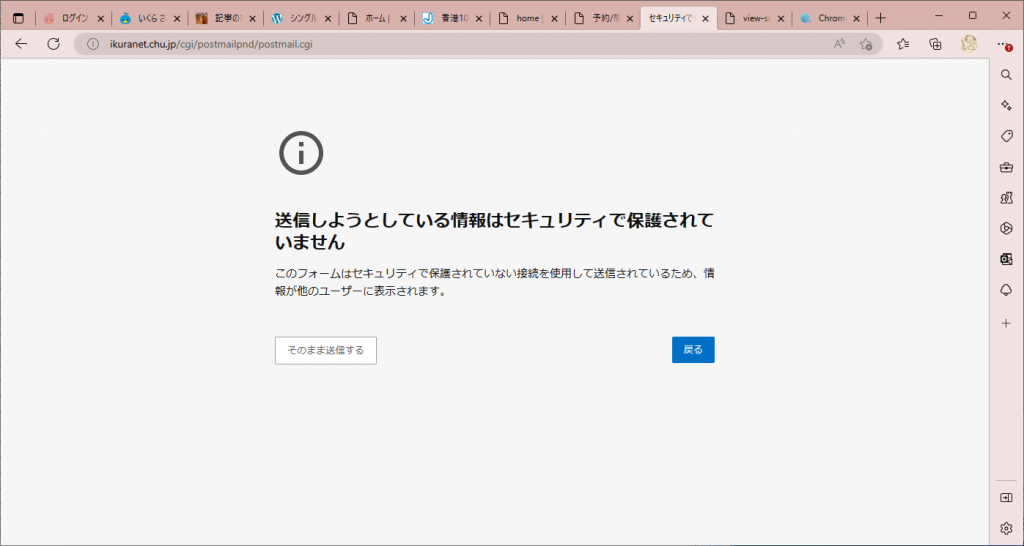The image size is (1024, 546).
Task: Click the plus to customize sidebar
Action: coord(1006,323)
